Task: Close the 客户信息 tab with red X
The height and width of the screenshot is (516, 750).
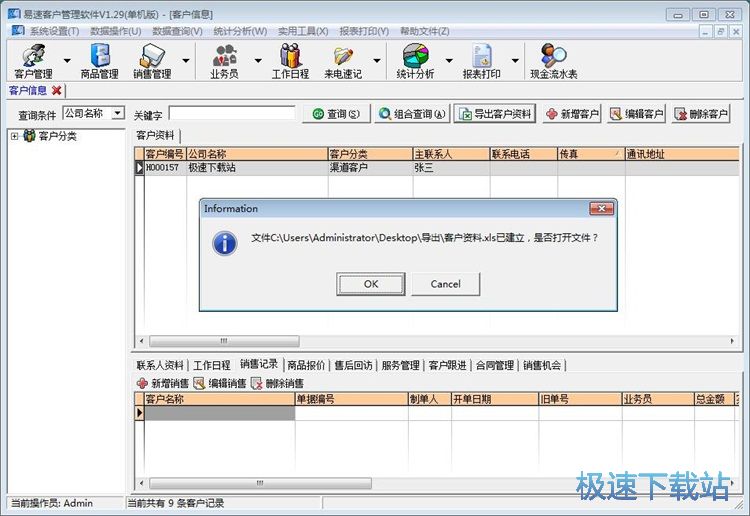Action: [x=57, y=90]
